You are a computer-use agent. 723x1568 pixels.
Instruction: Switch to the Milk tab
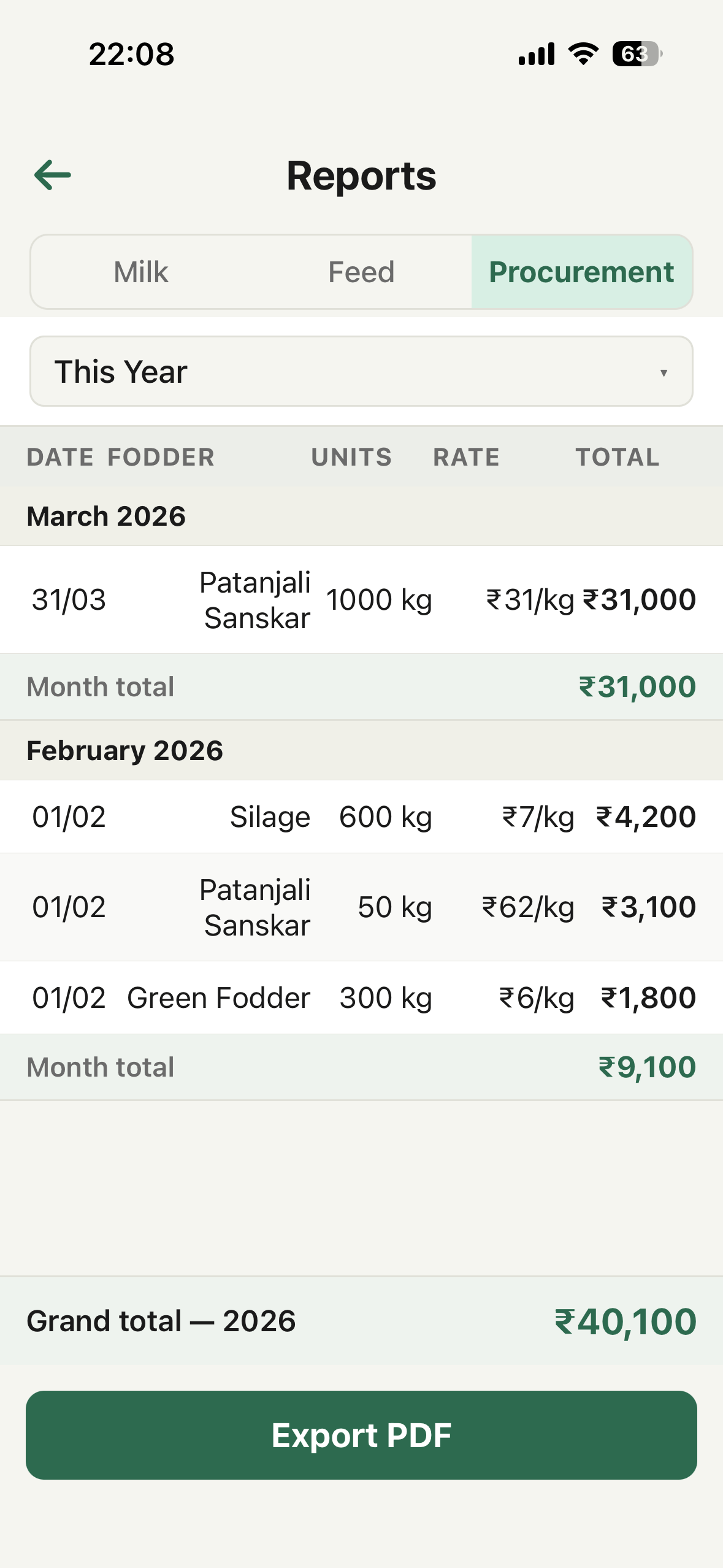point(141,272)
